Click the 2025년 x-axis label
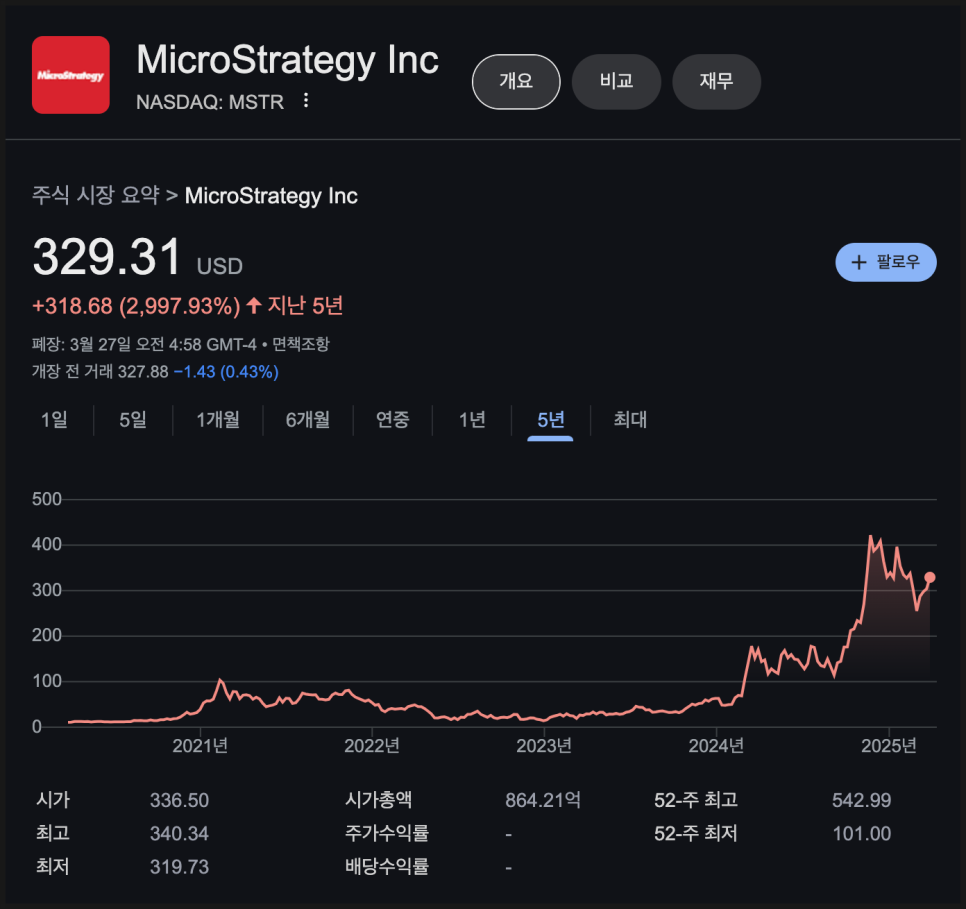Image resolution: width=966 pixels, height=909 pixels. 888,746
